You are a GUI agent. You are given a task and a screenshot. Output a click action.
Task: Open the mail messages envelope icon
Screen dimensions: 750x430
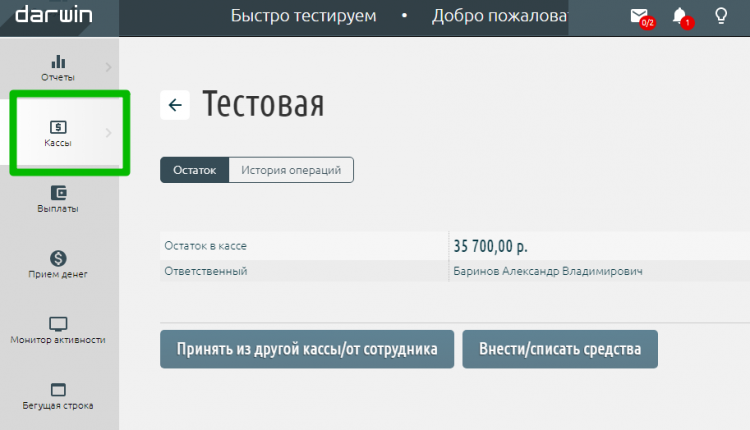(x=638, y=16)
